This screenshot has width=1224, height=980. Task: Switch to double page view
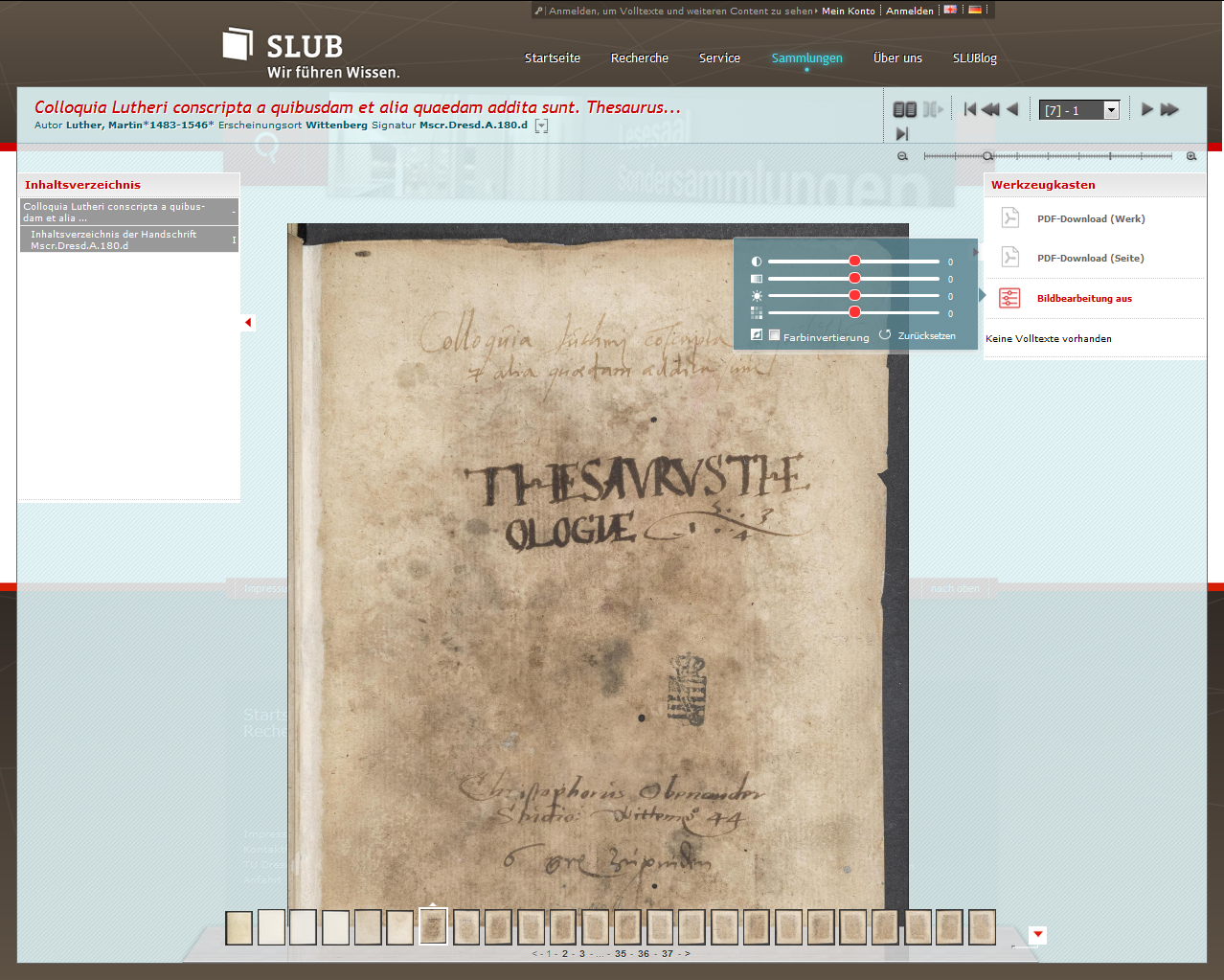[x=904, y=110]
